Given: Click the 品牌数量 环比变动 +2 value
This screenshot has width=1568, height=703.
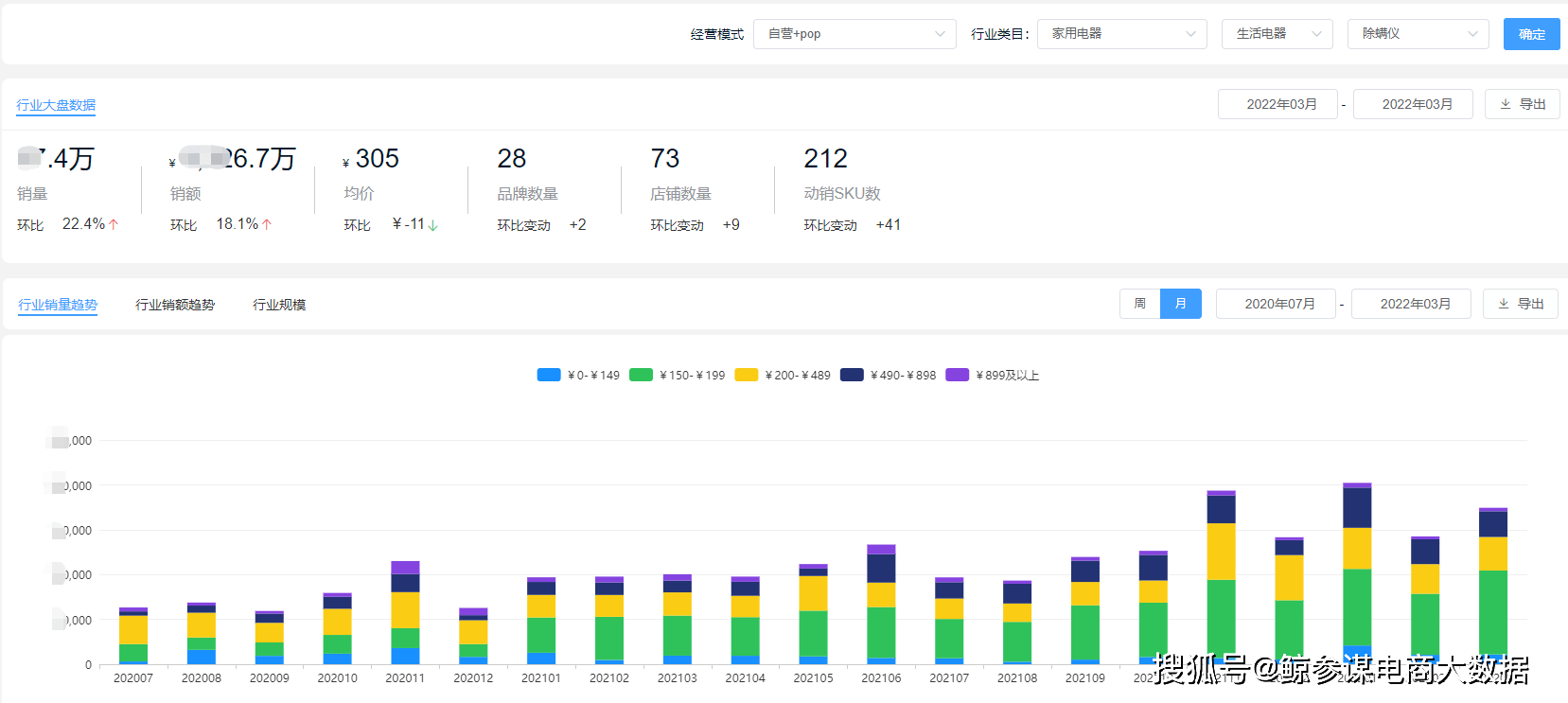Looking at the screenshot, I should click(578, 225).
